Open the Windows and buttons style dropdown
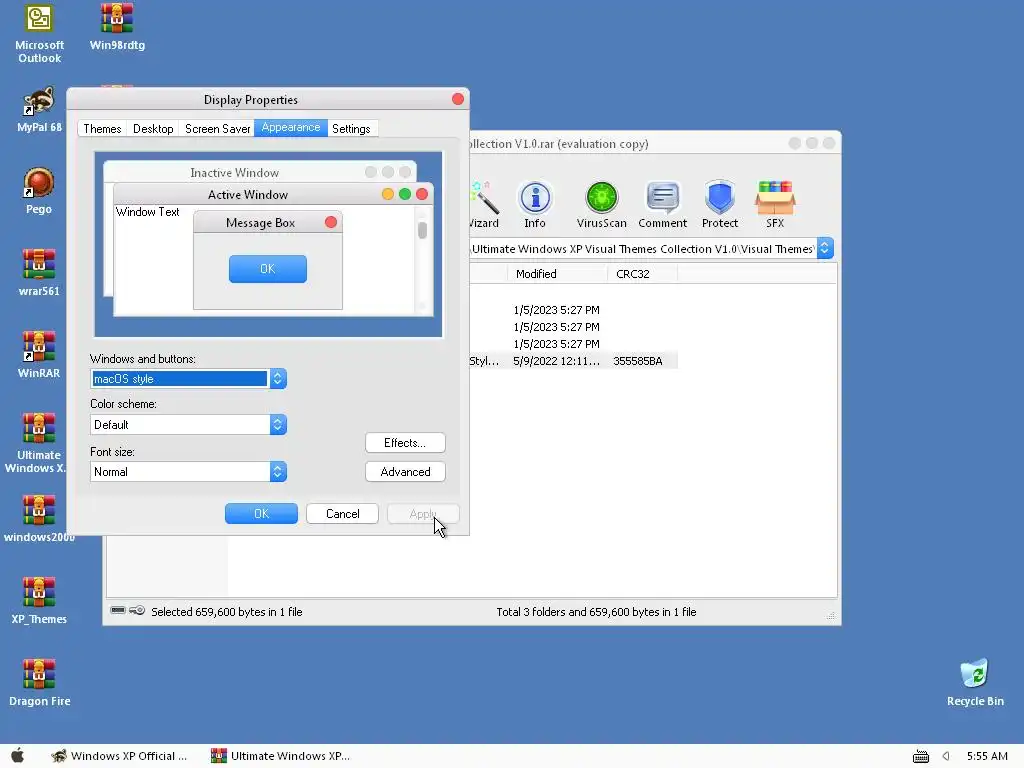This screenshot has height=768, width=1024. coord(278,379)
